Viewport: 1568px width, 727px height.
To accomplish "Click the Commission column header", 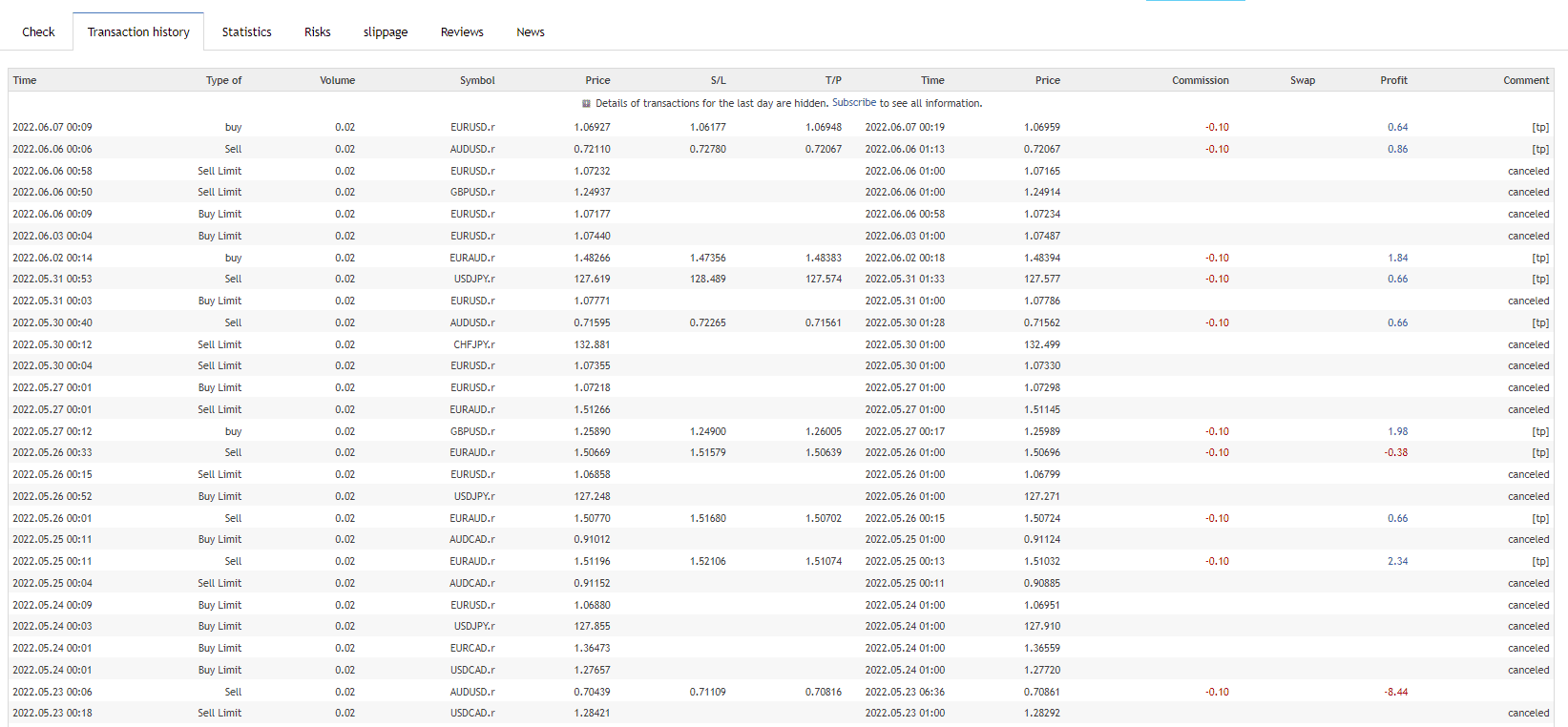I will click(x=1201, y=80).
